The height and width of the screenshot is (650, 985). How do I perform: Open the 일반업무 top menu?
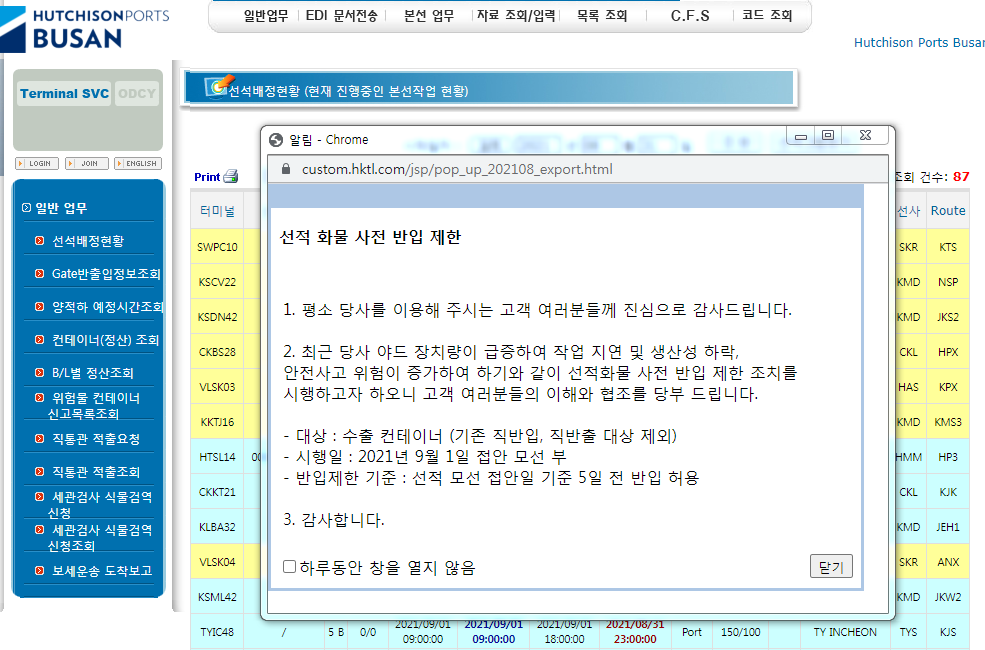[266, 16]
